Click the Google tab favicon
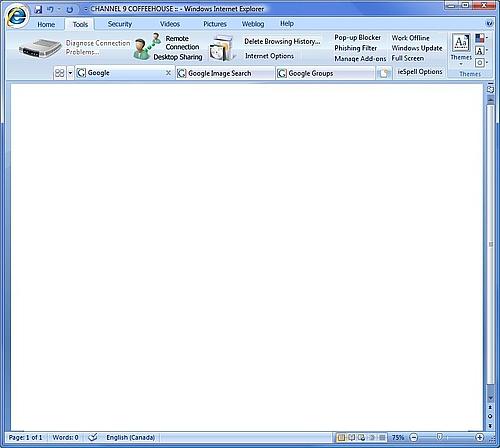Screen dimensions: 500x448 pos(81,73)
